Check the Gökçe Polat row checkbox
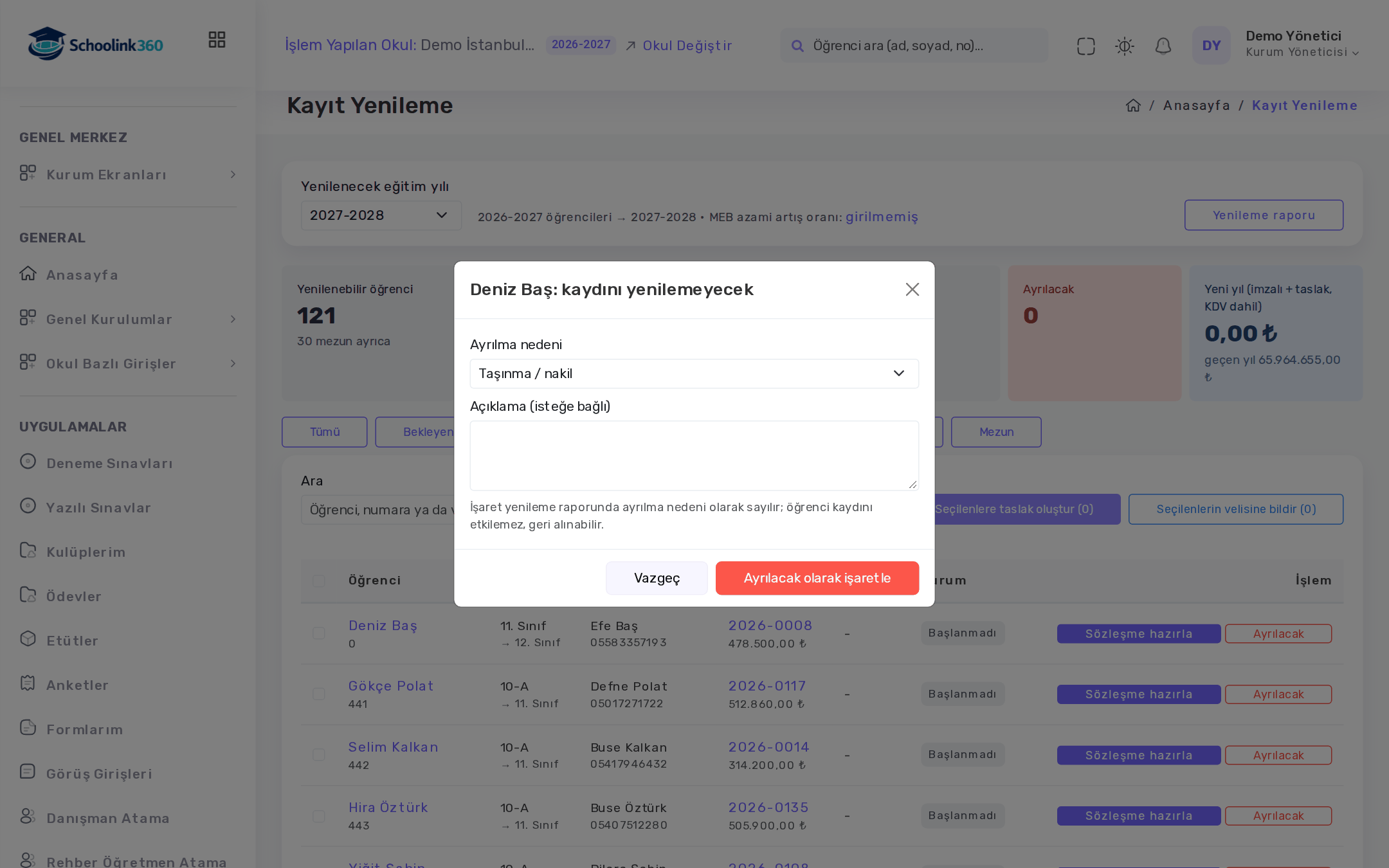Viewport: 1389px width, 868px height. tap(318, 694)
